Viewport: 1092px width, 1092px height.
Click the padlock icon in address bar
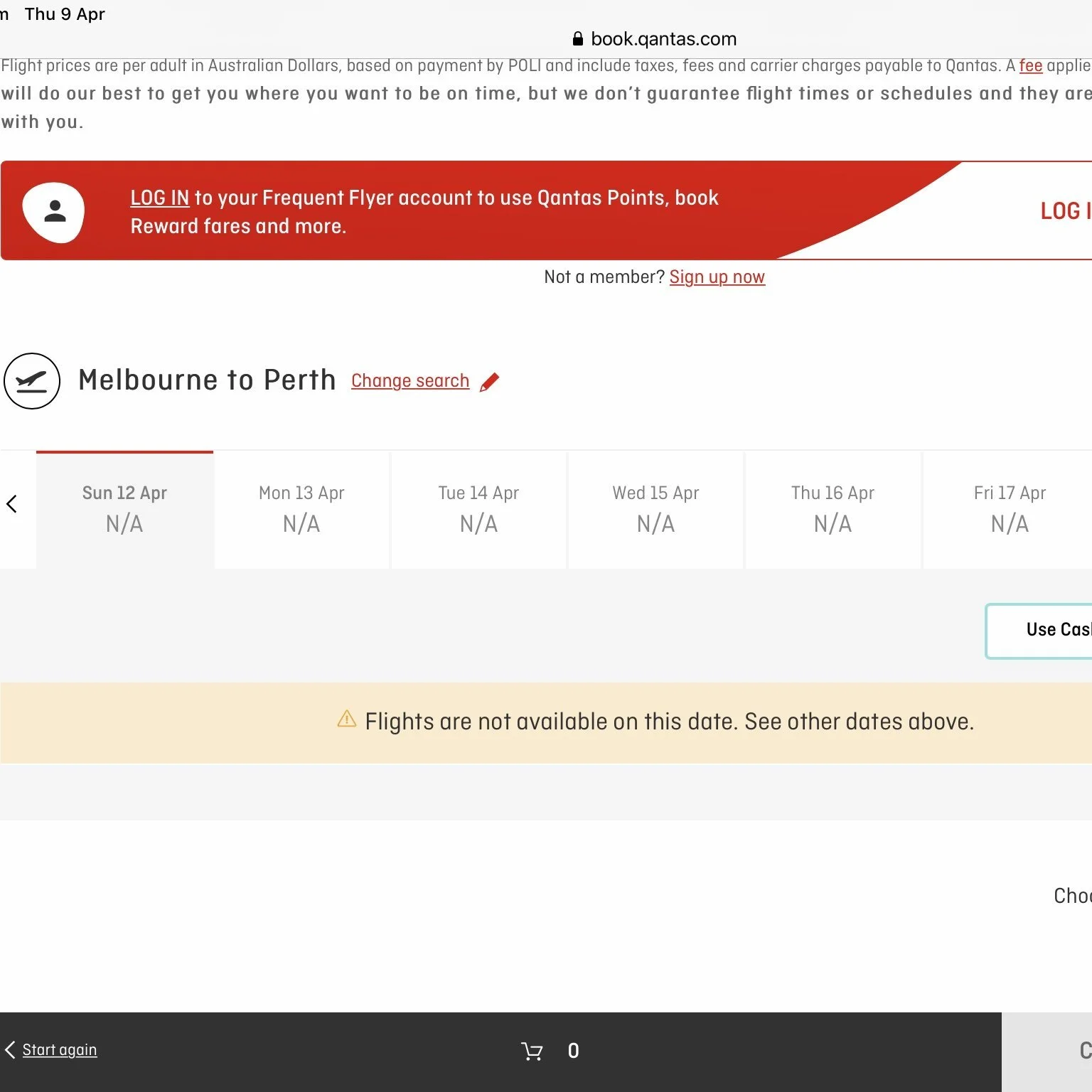tap(577, 38)
